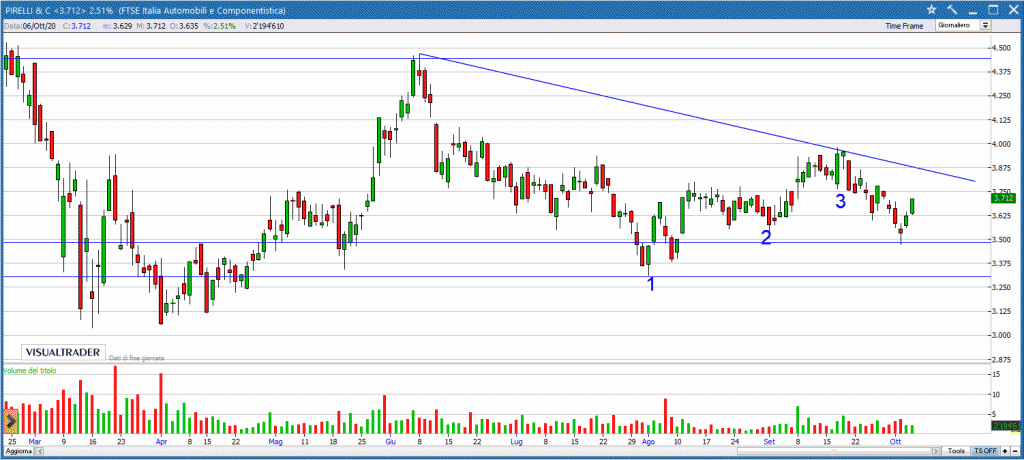Click the 'Lug' month label on date axis

tap(517, 442)
